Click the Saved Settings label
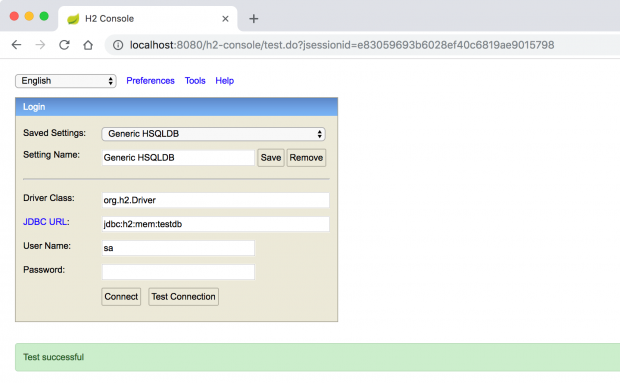The width and height of the screenshot is (620, 383). [x=54, y=133]
